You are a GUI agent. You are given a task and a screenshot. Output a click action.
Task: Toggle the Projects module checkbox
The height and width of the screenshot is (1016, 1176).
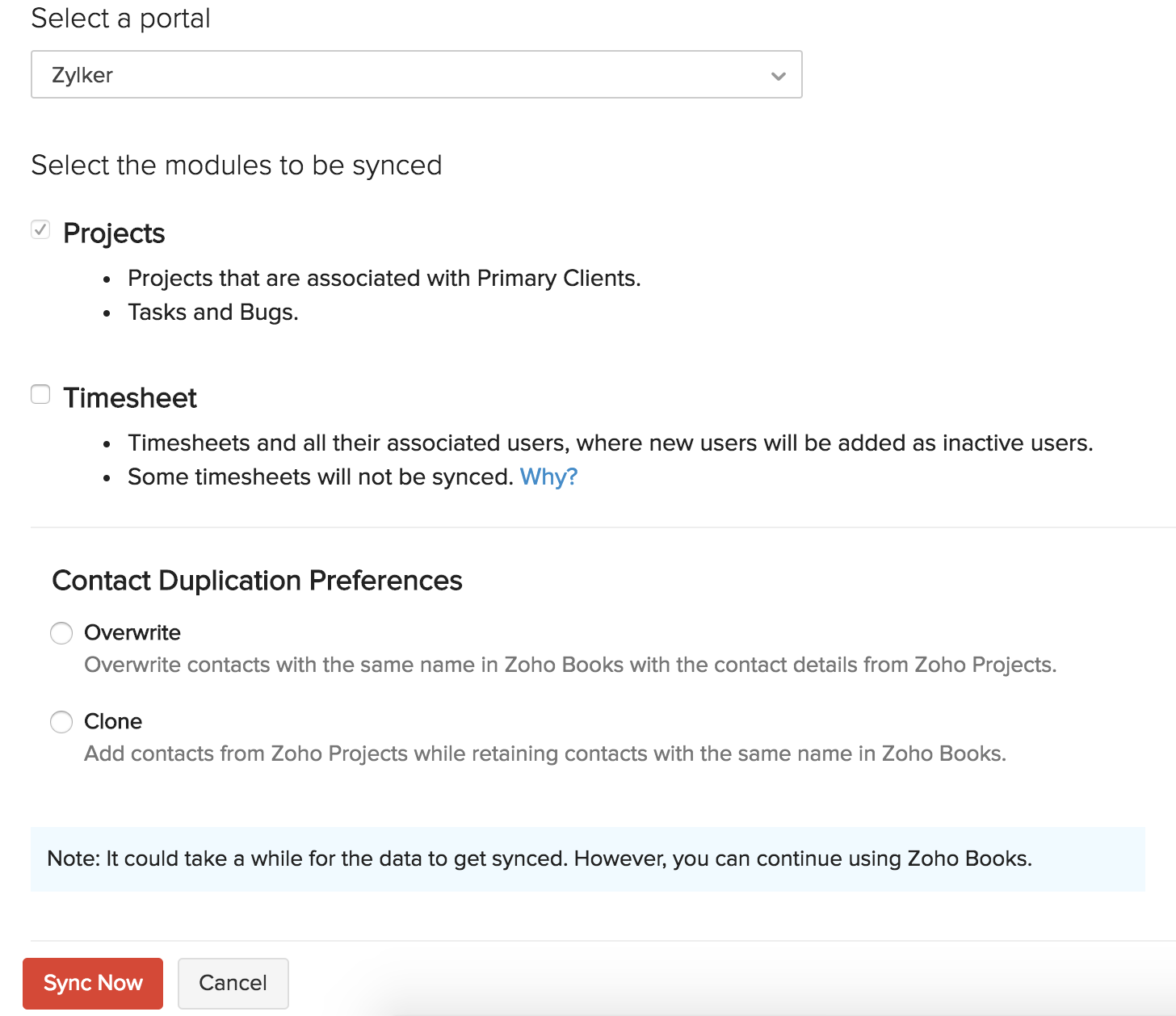[40, 230]
